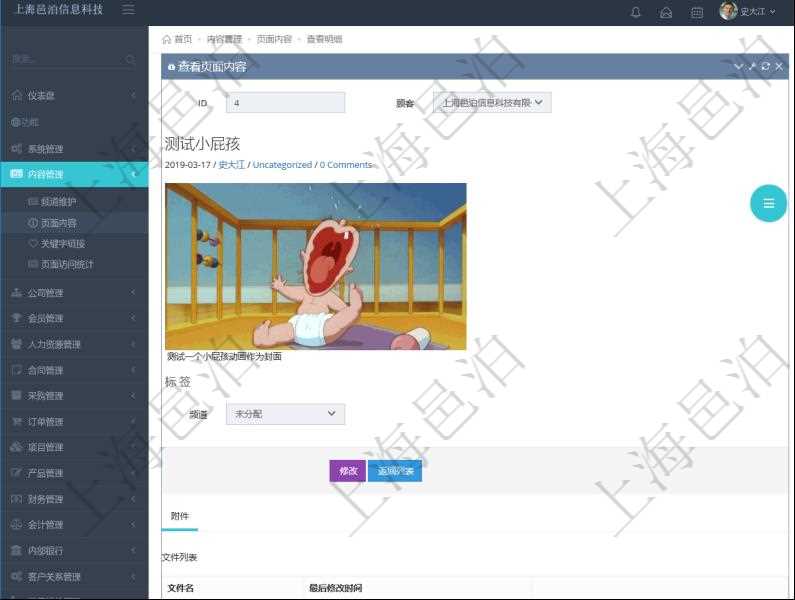Click the notification bell icon
Viewport: 795px width, 600px height.
point(636,12)
